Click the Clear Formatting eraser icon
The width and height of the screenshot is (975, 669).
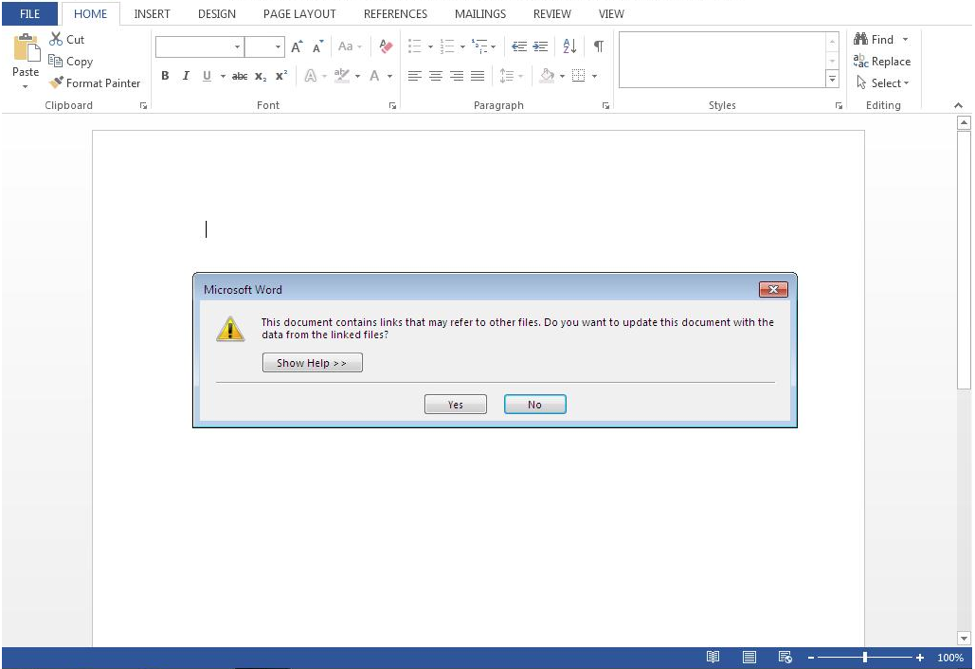pyautogui.click(x=386, y=47)
